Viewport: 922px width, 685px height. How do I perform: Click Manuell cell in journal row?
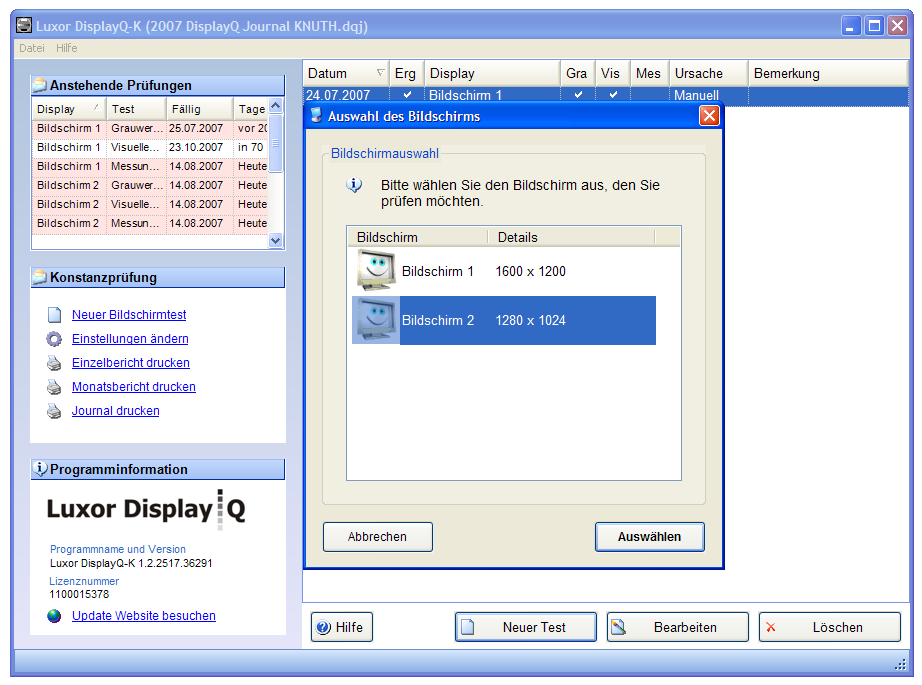[x=709, y=95]
